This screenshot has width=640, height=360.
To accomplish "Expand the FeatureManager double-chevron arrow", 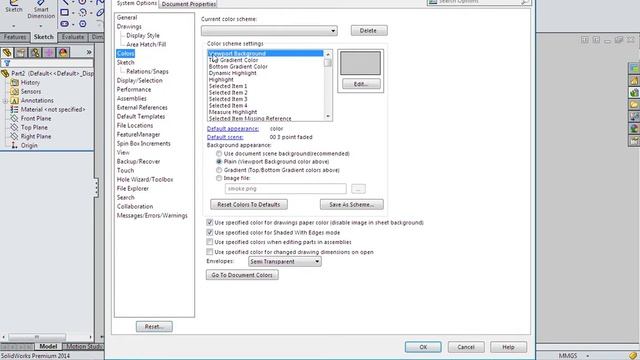I will 89,52.
